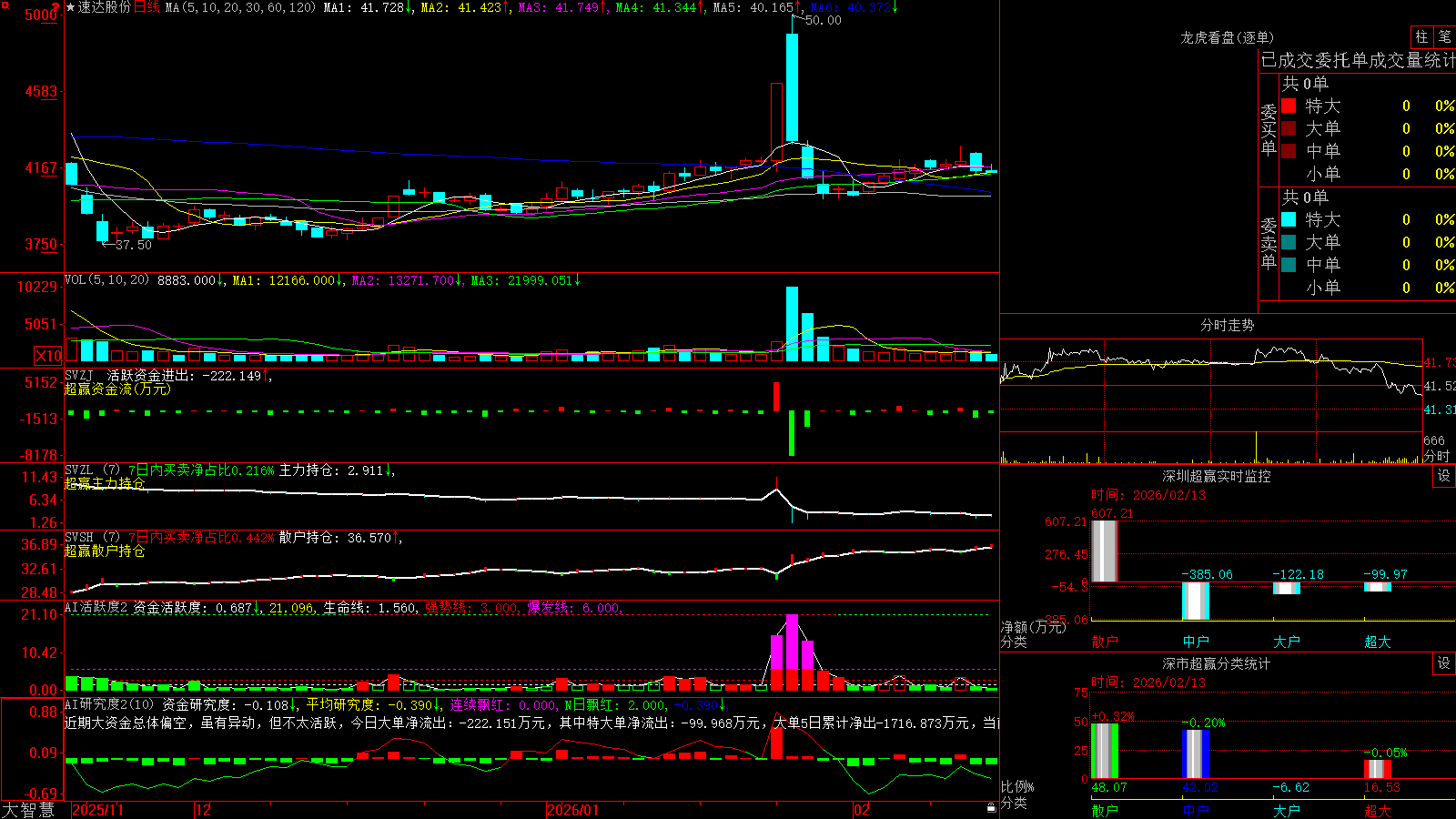Image resolution: width=1456 pixels, height=819 pixels.
Task: Click the 超赢主力持仓 yellow label
Action: (x=105, y=483)
